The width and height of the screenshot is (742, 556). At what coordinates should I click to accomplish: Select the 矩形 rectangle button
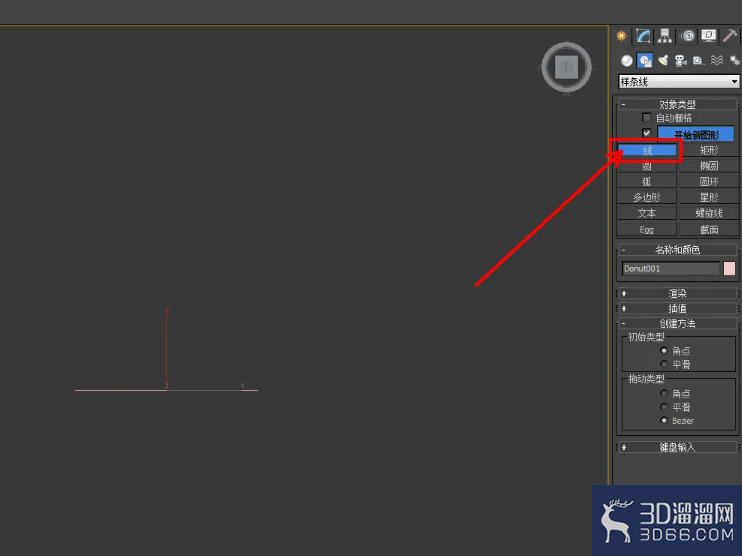point(709,150)
